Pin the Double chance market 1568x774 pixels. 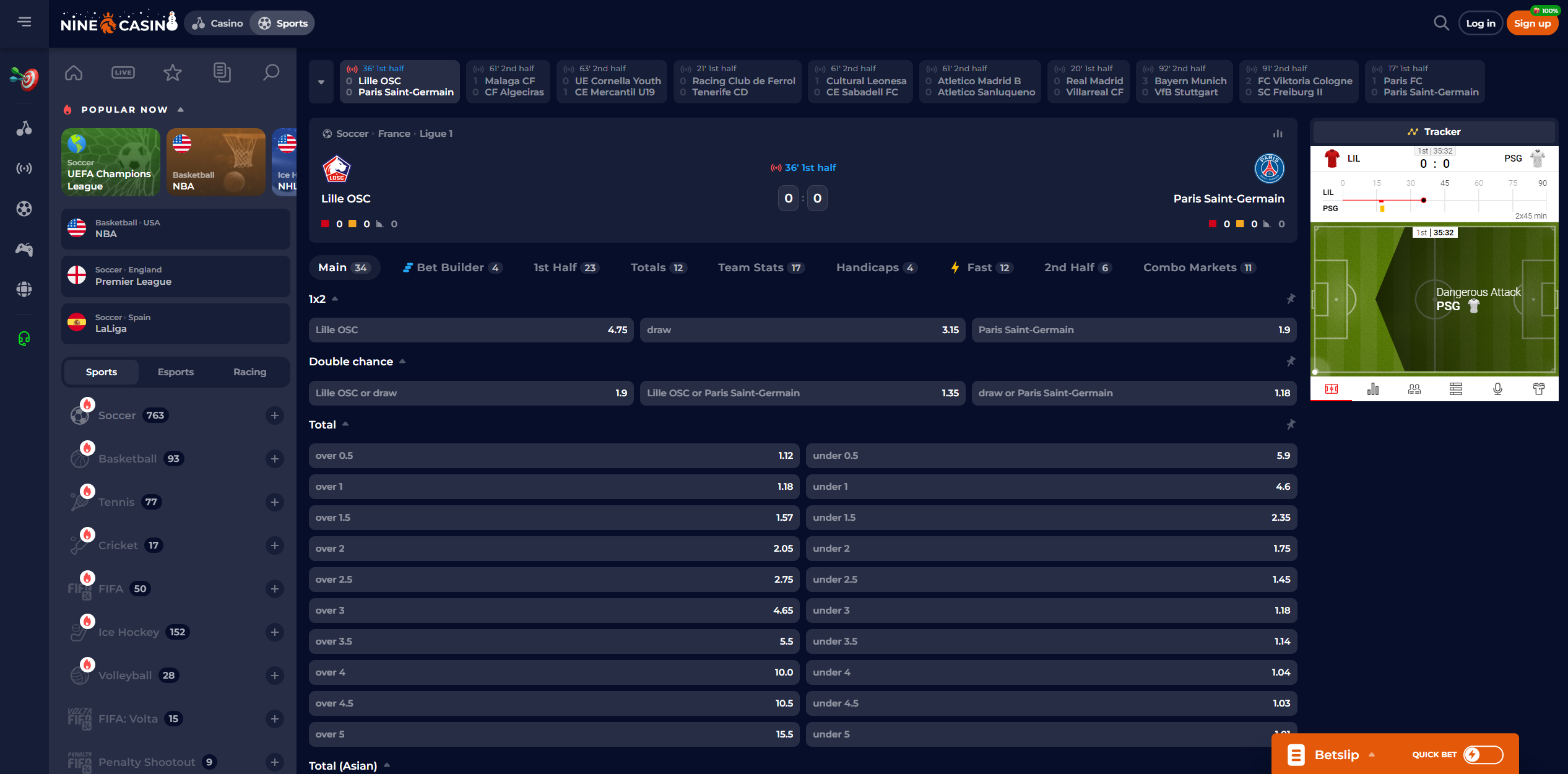(1291, 362)
